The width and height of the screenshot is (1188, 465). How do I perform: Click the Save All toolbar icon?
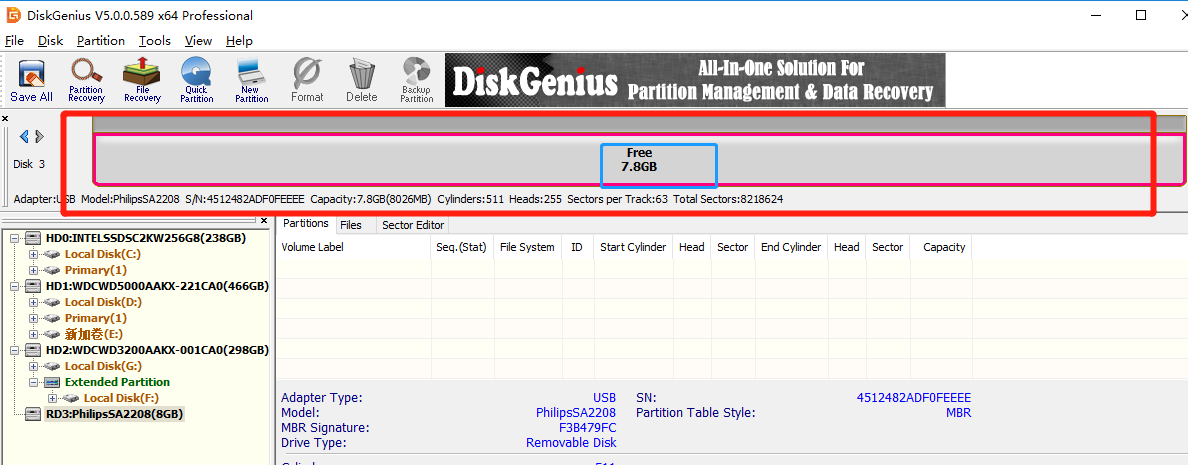[31, 81]
